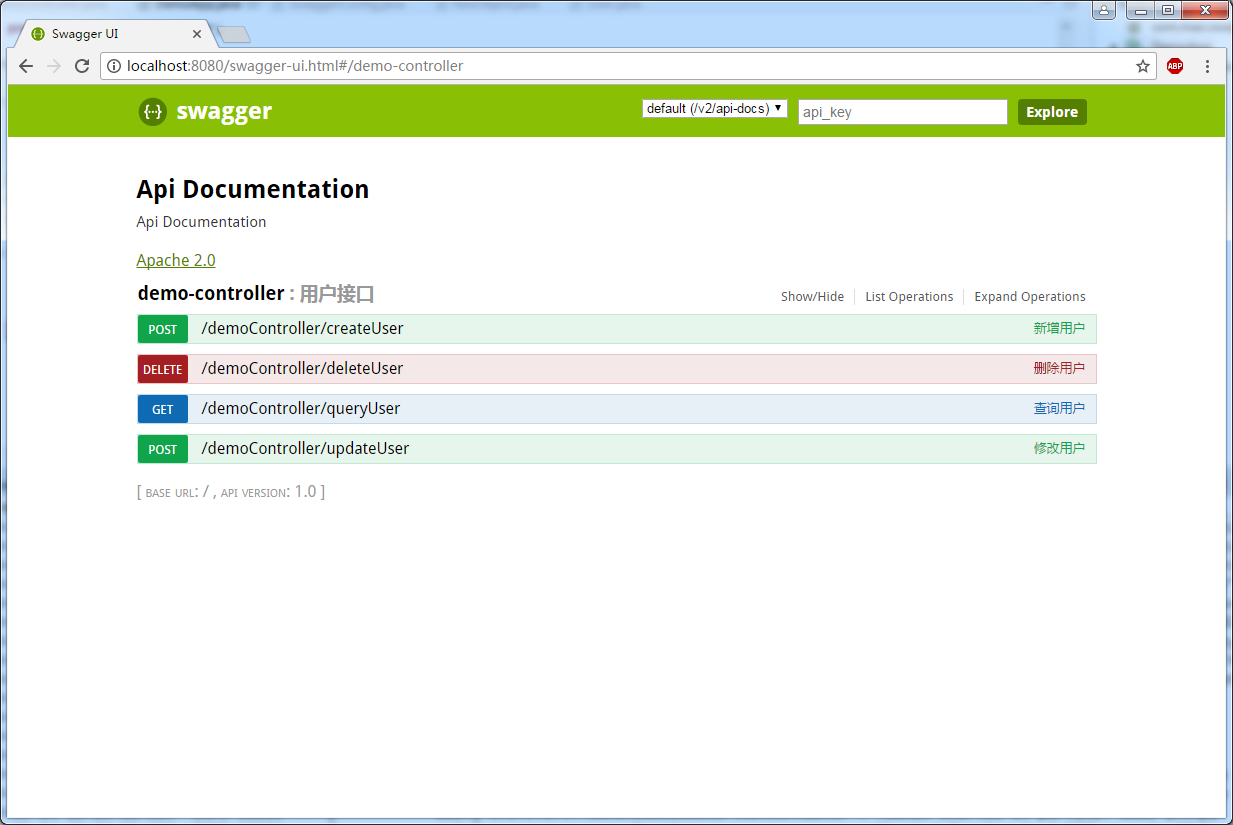Viewport: 1233px width, 825px height.
Task: Open the Apache 2.0 license link
Action: [x=176, y=260]
